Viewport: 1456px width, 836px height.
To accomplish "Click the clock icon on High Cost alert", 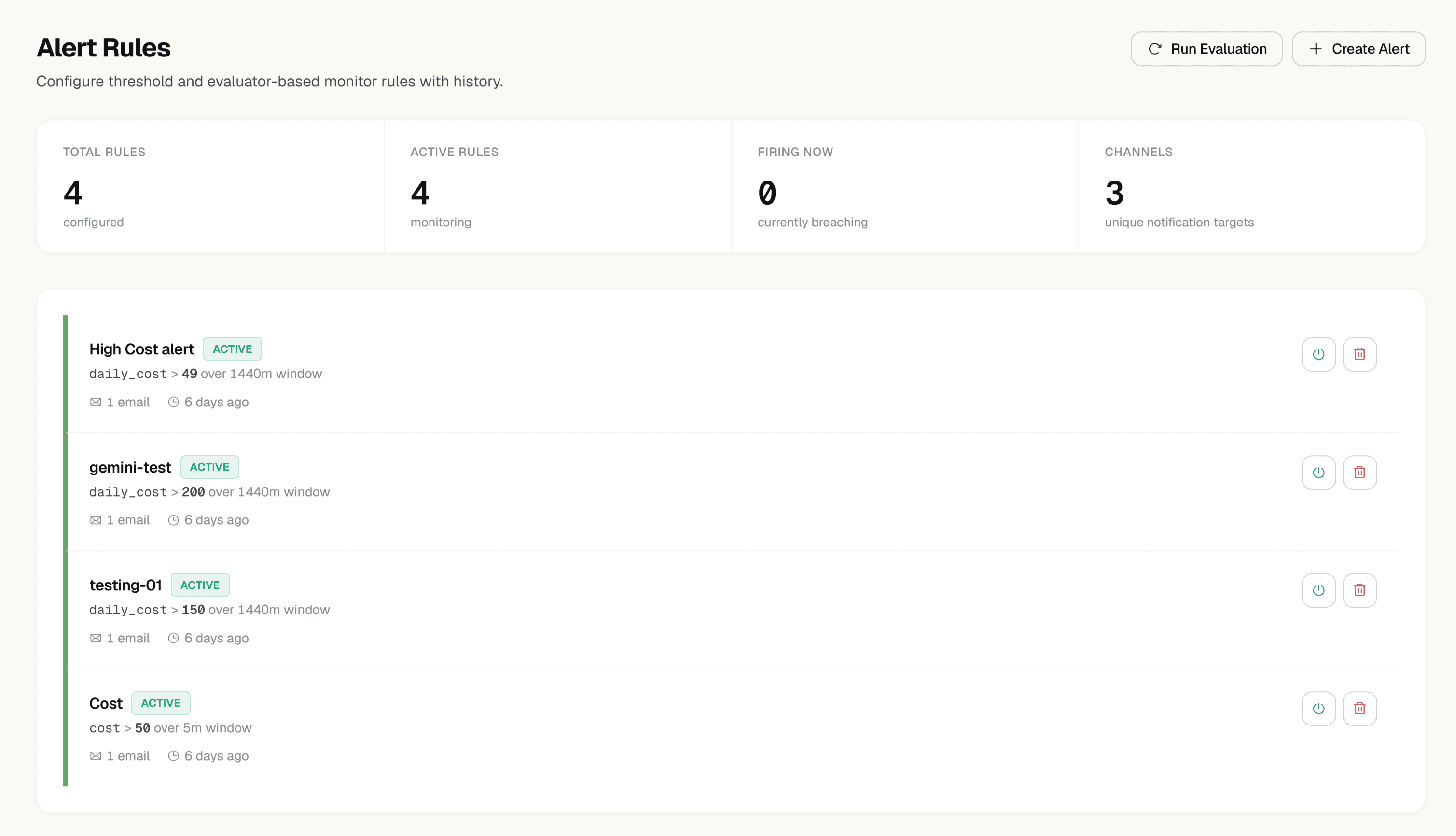I will [x=173, y=402].
